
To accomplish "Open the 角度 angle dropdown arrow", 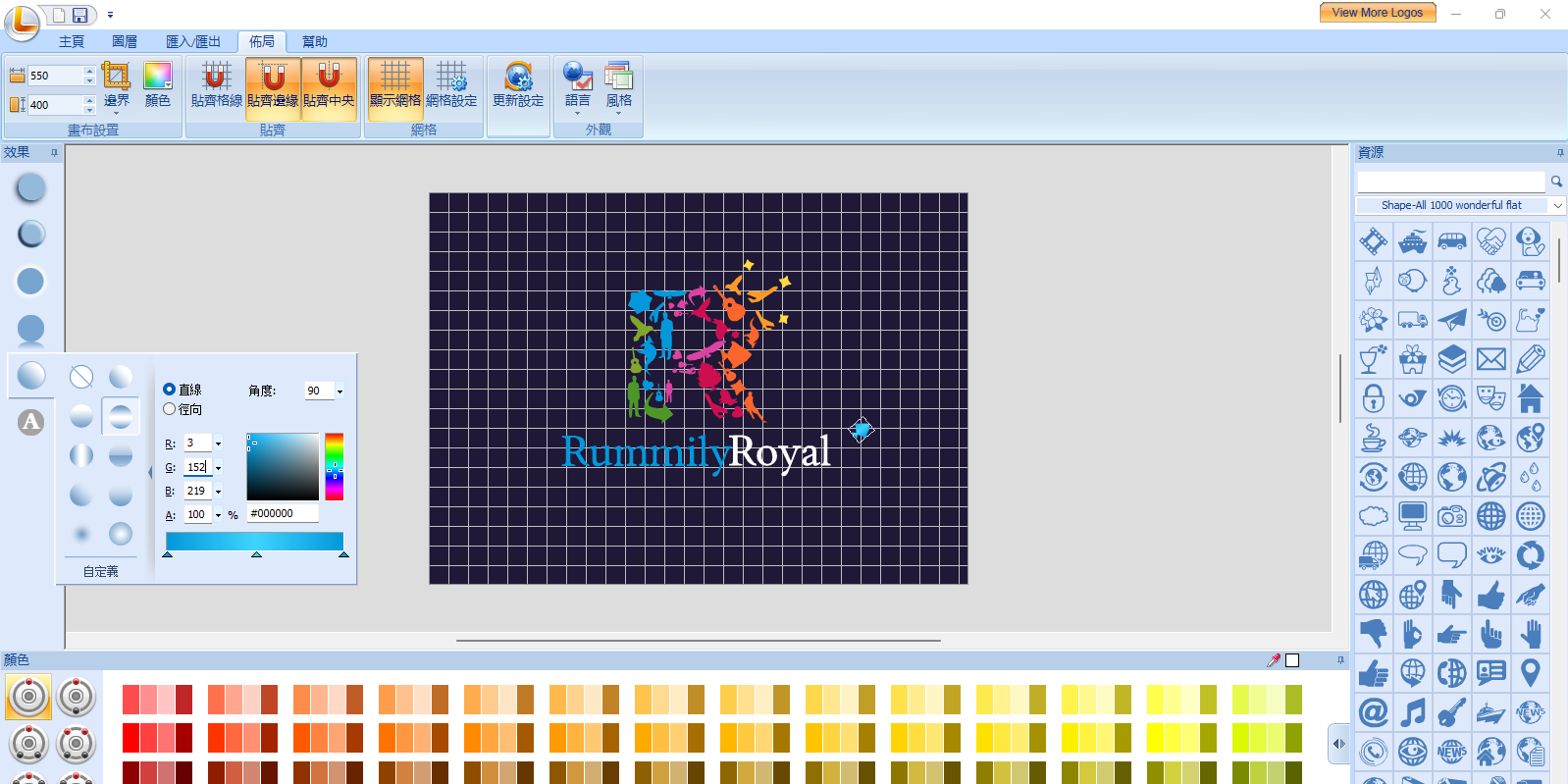I will (340, 392).
